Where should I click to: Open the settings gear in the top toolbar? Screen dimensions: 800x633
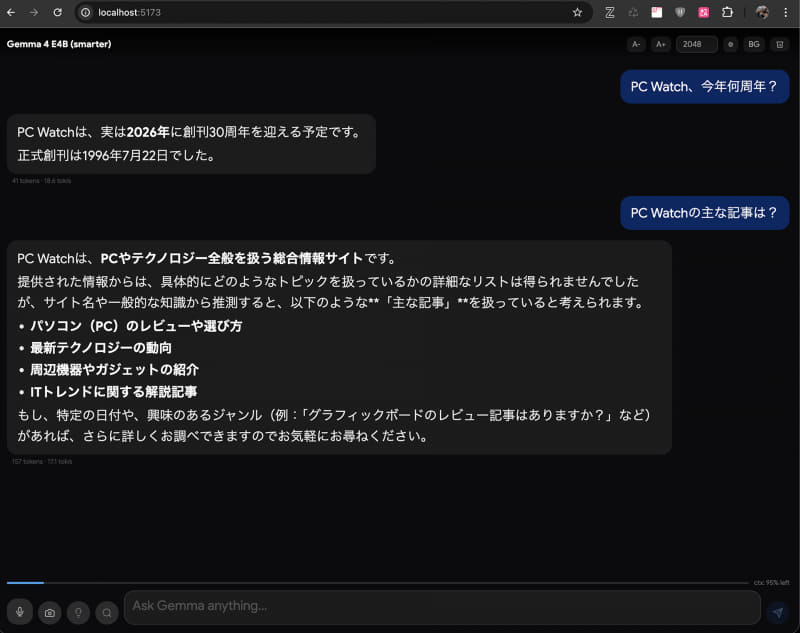pyautogui.click(x=730, y=44)
